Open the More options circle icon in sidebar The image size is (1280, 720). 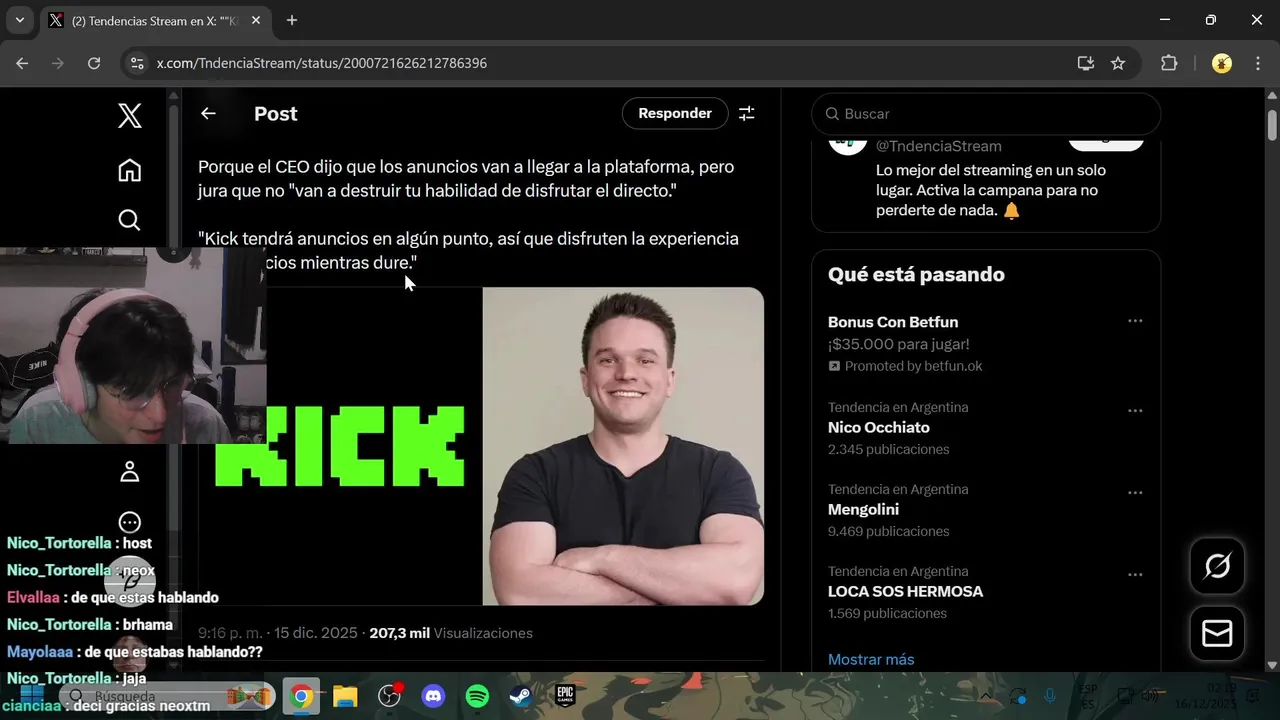(x=130, y=522)
